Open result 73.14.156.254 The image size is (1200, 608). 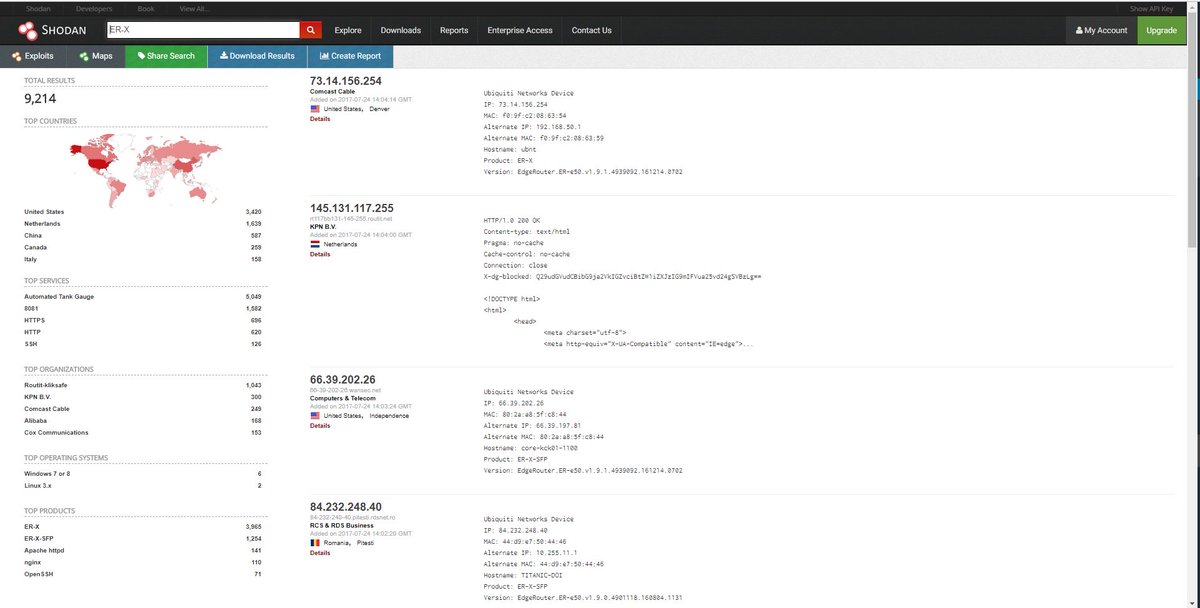[x=346, y=81]
